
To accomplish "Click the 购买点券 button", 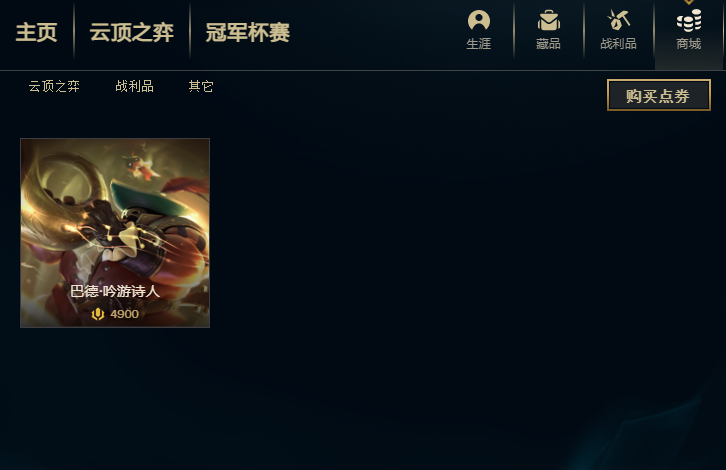I will click(x=658, y=95).
